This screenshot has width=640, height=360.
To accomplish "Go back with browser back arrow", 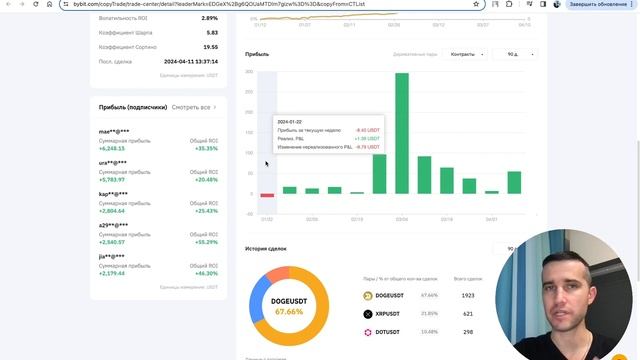I will [x=8, y=4].
